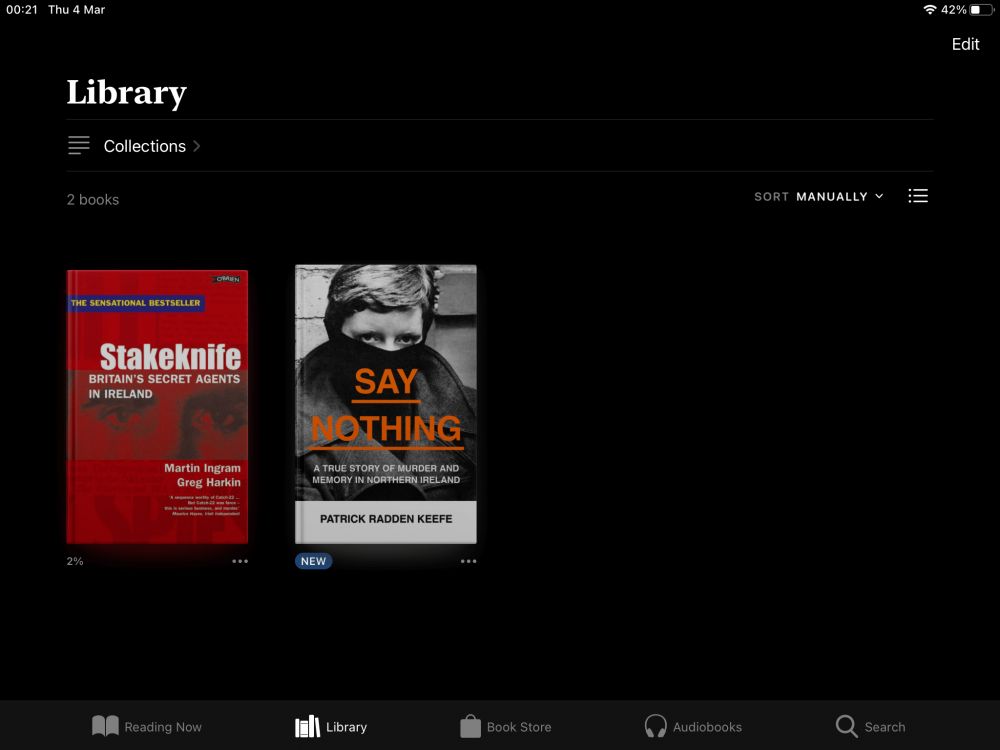
Task: Open the Stakeknife book cover
Action: 157,407
